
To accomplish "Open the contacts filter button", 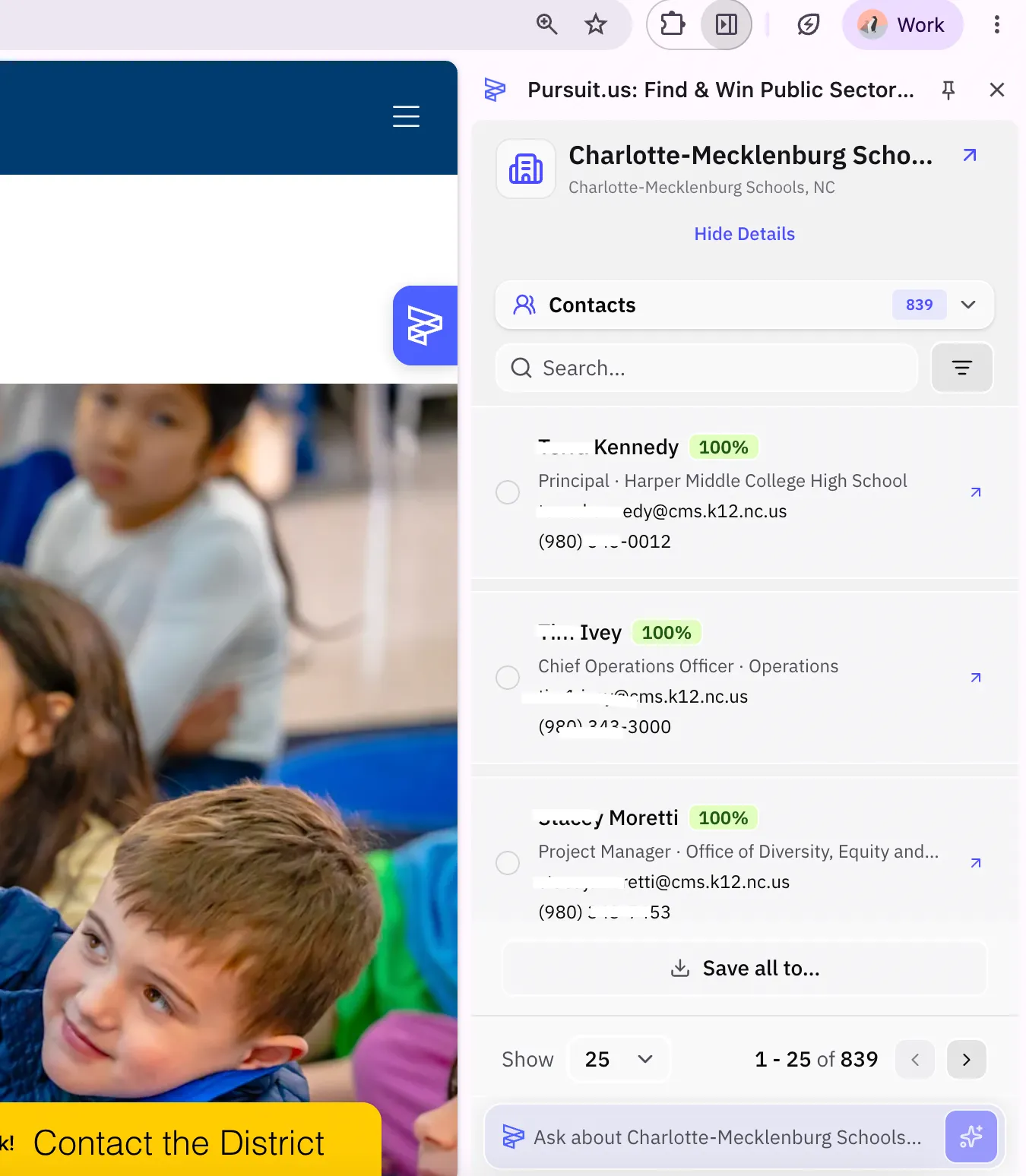I will coord(962,368).
